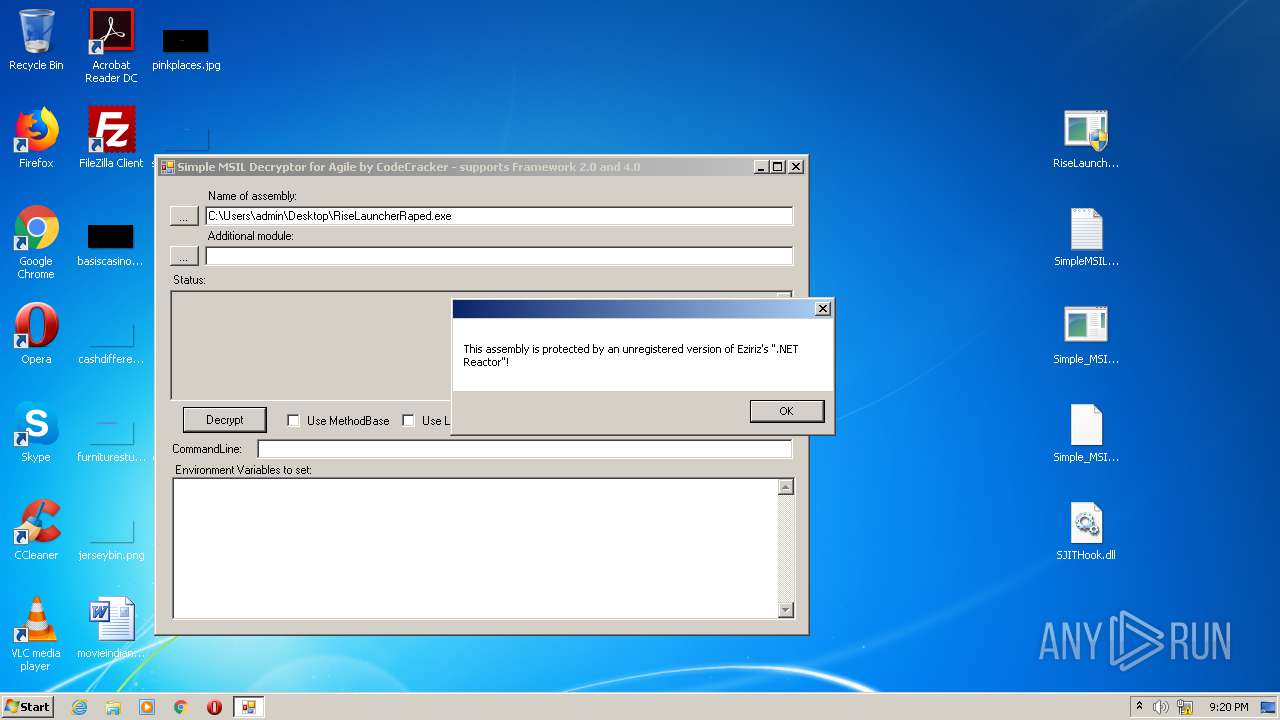Select the cashdiffere... file icon

click(x=111, y=342)
